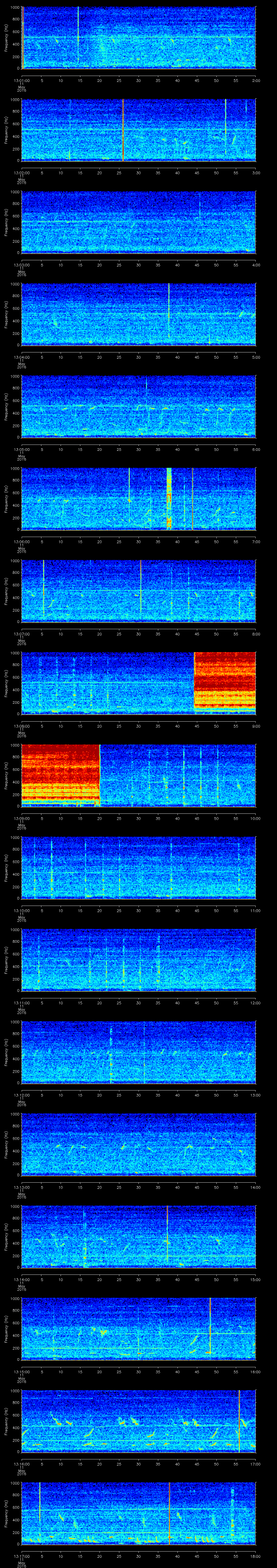Screen dimensions: 277x1568
Task: Click Frequency (Hz) axis label of the 13:01:00 panel
Action: [7, 38]
